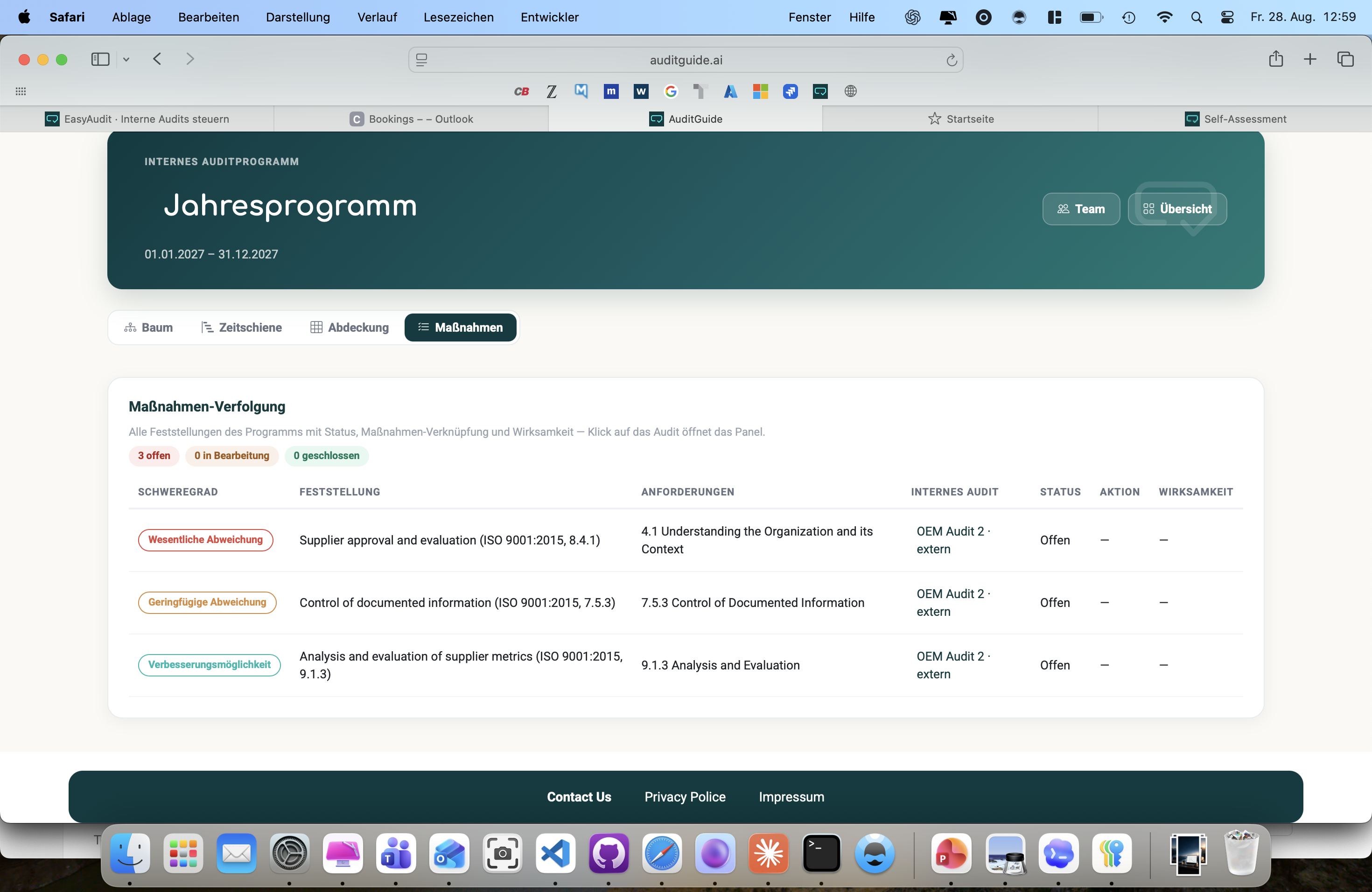Open the Übersicht button
This screenshot has height=892, width=1372.
pos(1177,209)
